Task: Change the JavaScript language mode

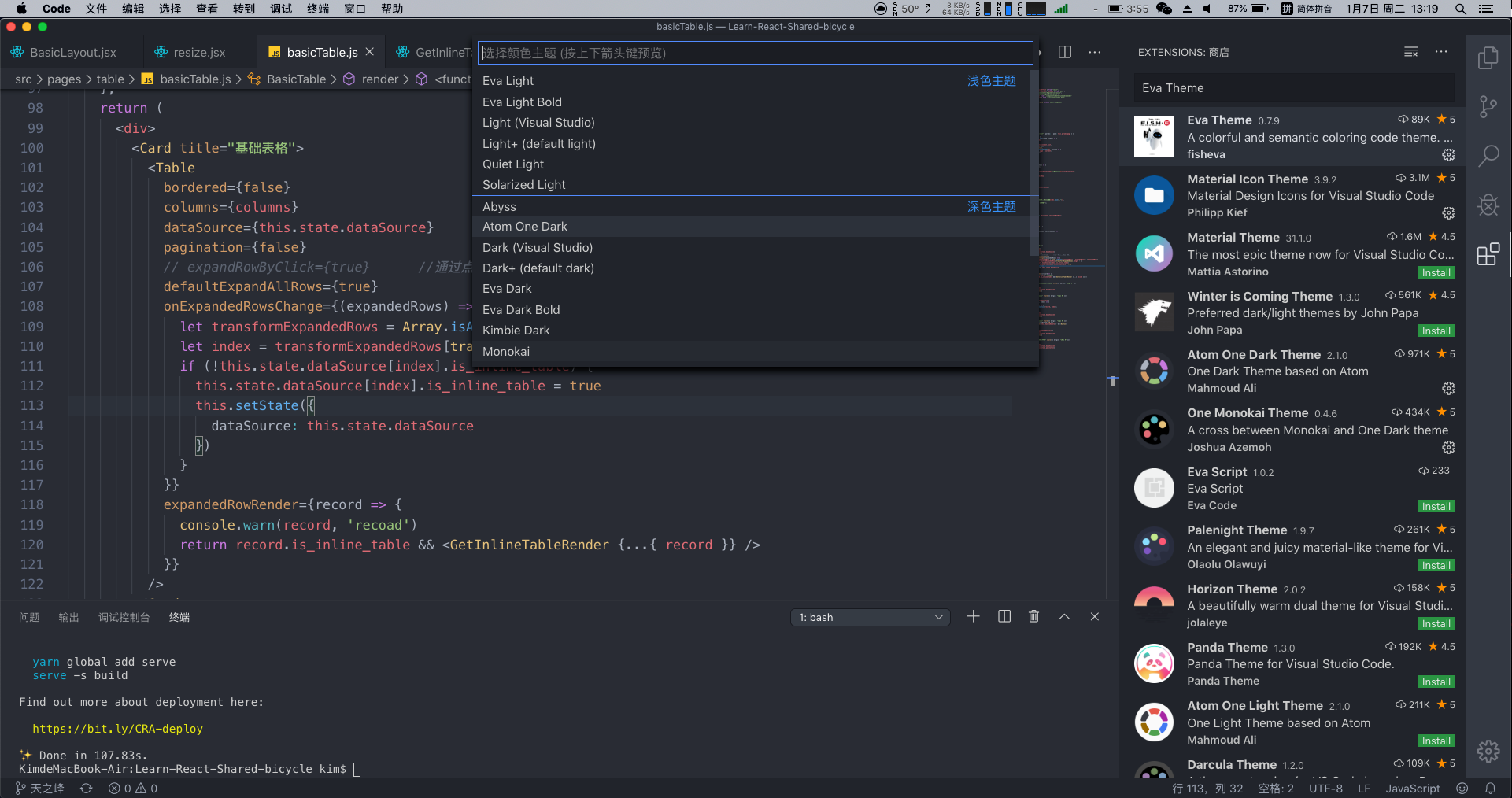Action: tap(1413, 788)
